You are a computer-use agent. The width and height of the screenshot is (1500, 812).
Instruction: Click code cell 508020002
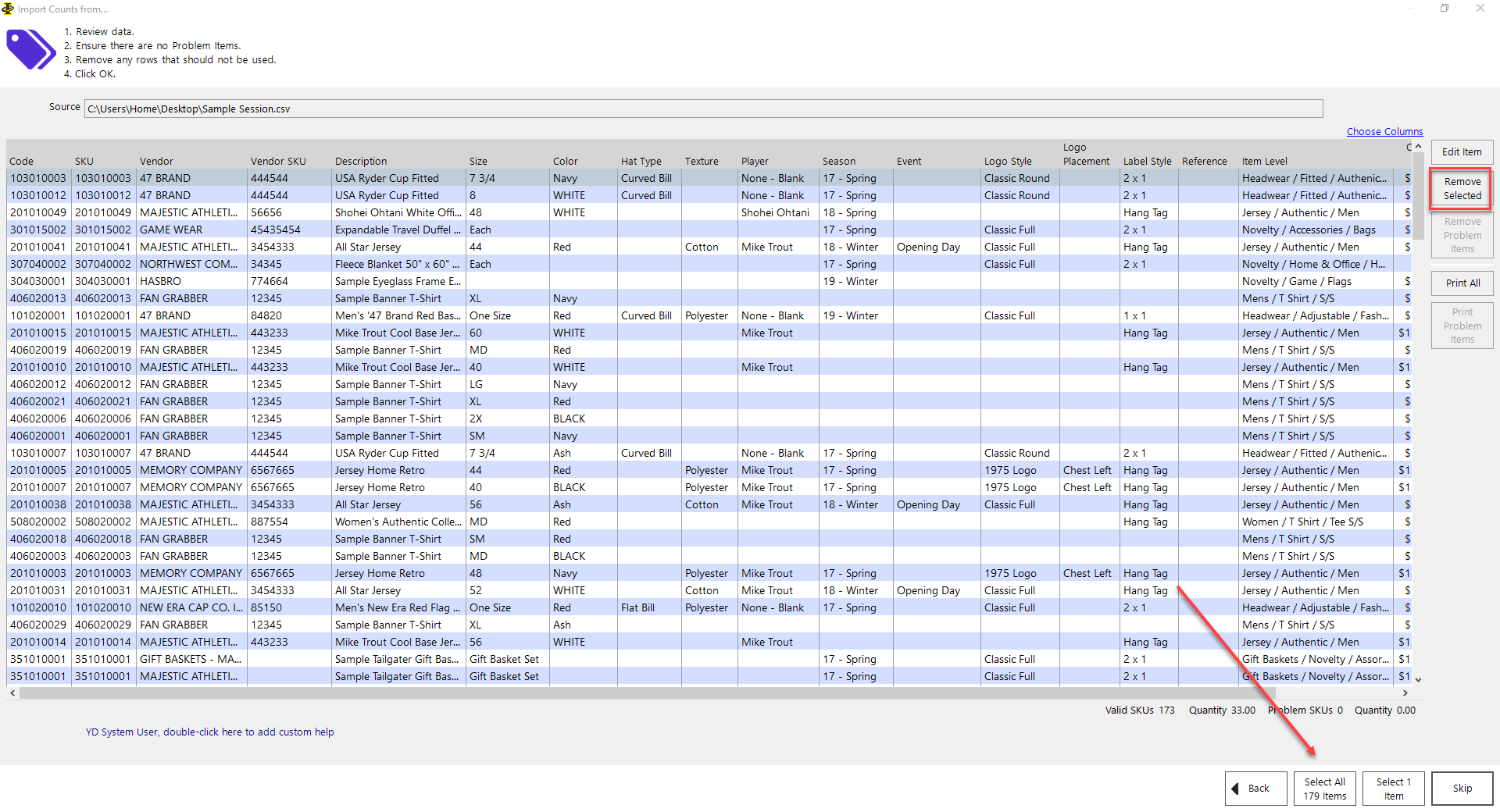point(38,522)
